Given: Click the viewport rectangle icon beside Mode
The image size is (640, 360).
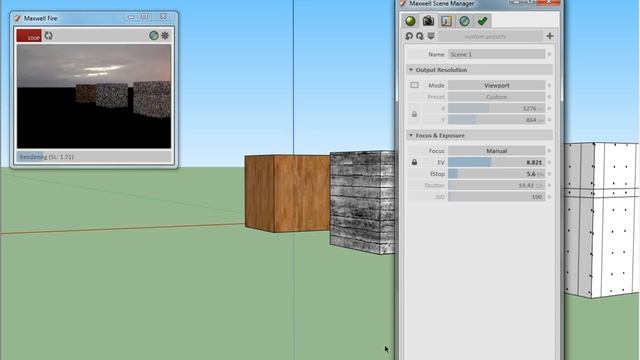Looking at the screenshot, I should (414, 85).
